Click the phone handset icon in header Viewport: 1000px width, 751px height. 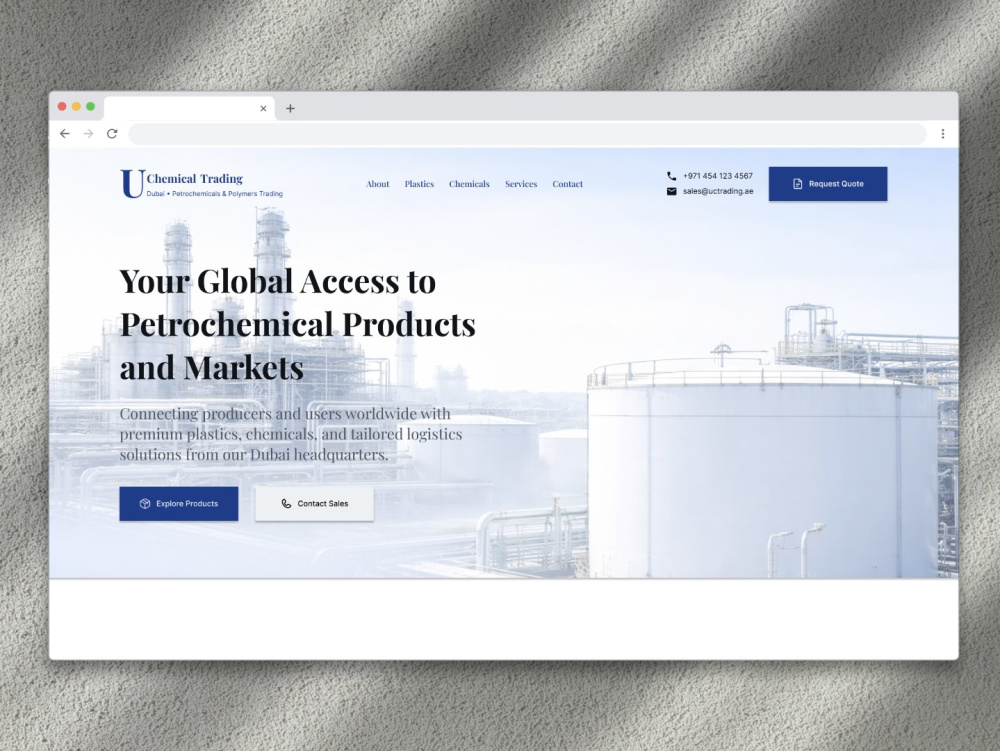point(672,176)
